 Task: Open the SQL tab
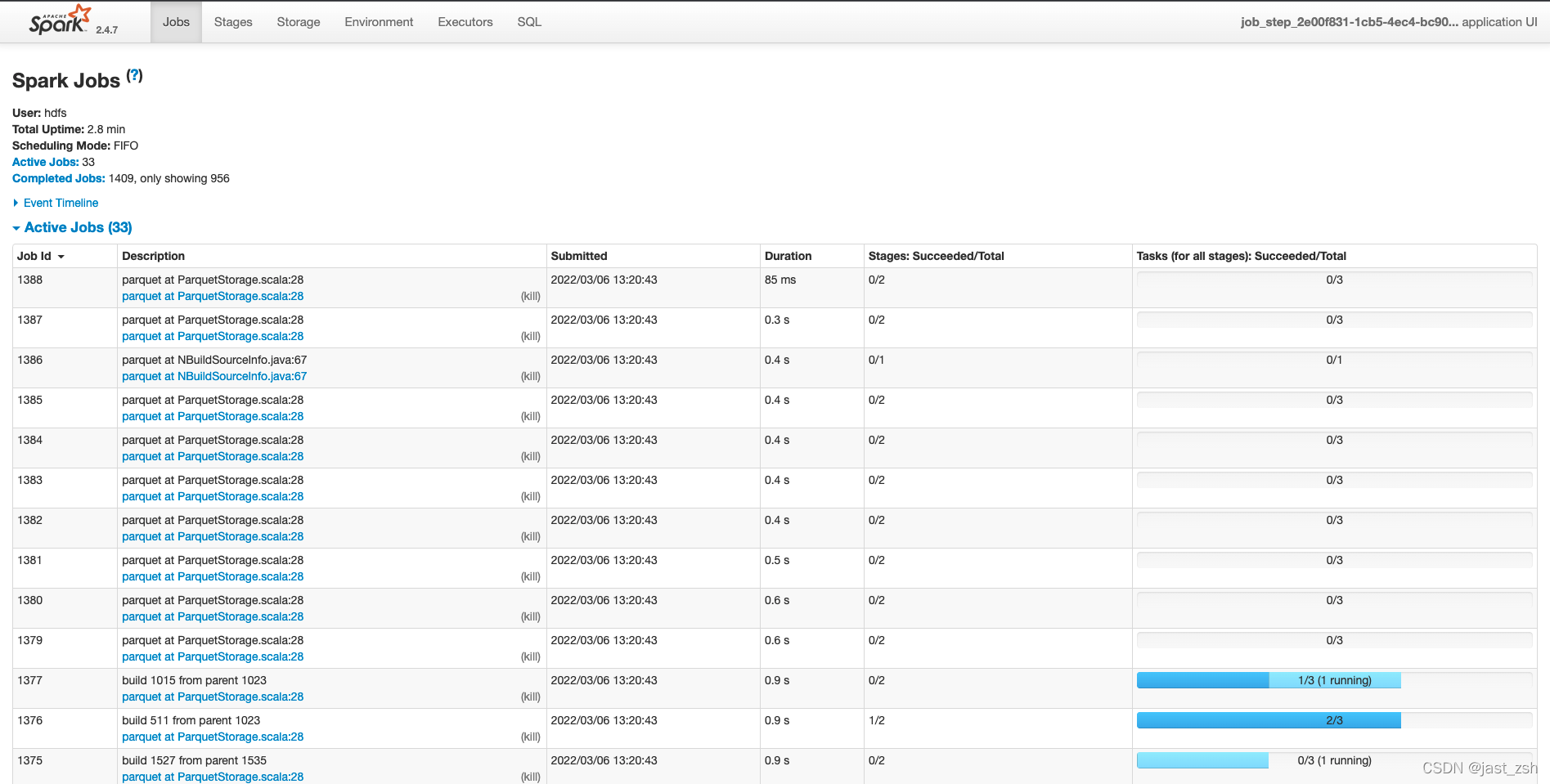(529, 22)
